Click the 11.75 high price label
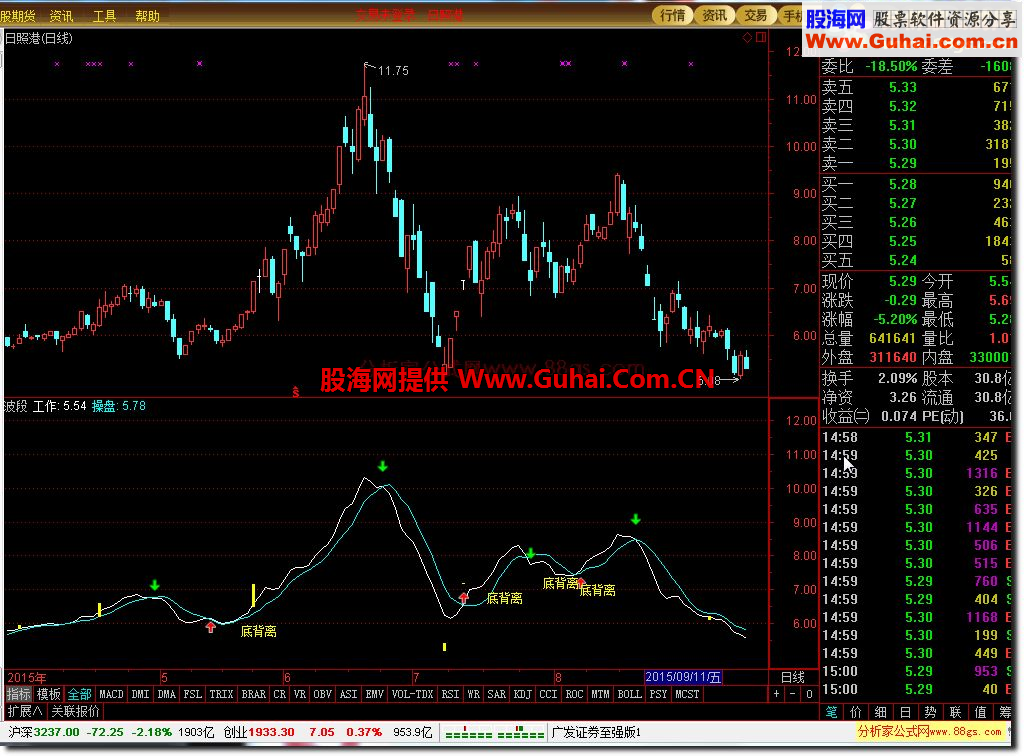Screen dimensions: 1024x756 tap(393, 71)
